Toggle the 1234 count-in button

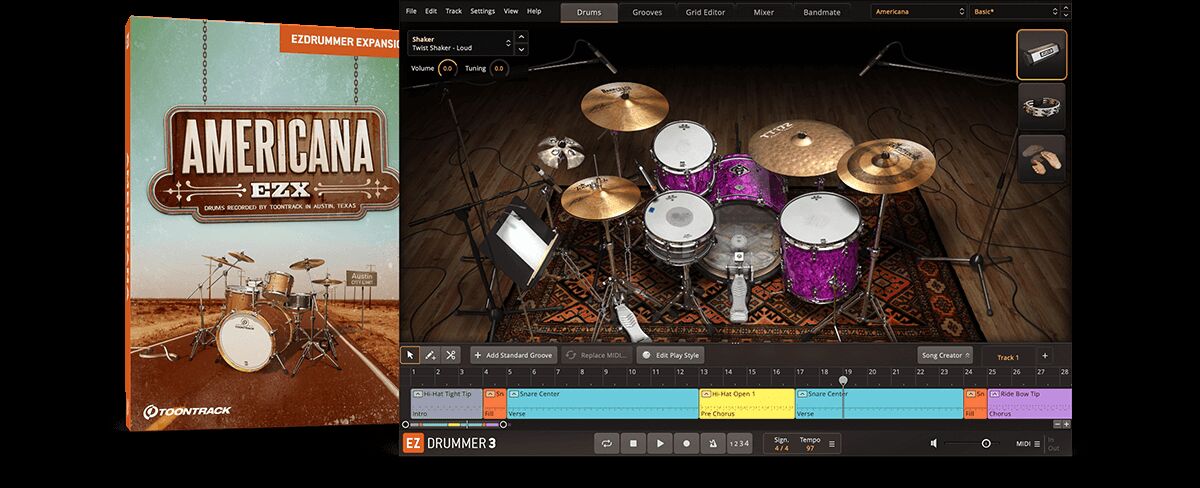point(738,443)
